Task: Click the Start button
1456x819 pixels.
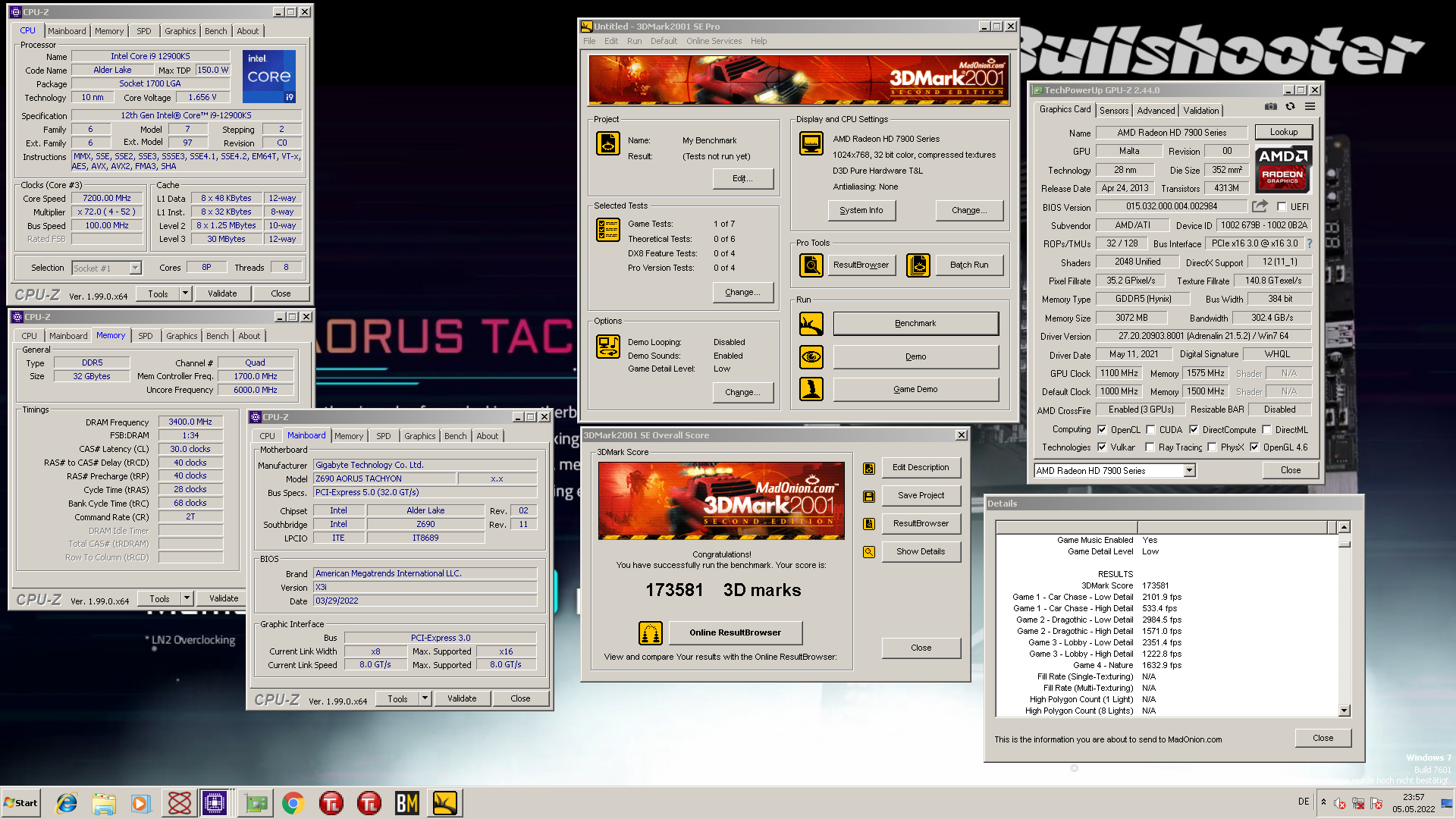Action: [x=20, y=803]
